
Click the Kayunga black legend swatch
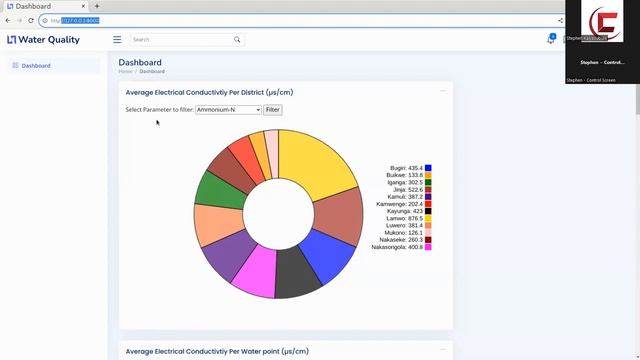428,211
